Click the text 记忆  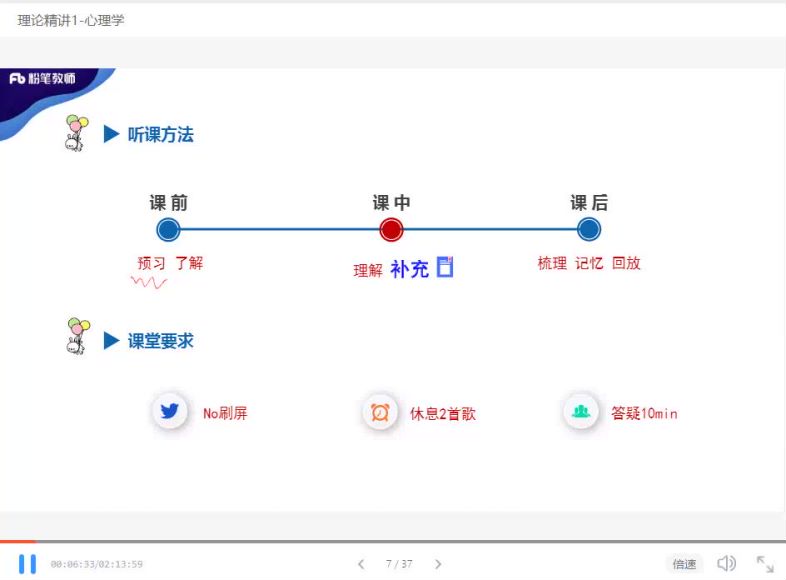[x=589, y=263]
